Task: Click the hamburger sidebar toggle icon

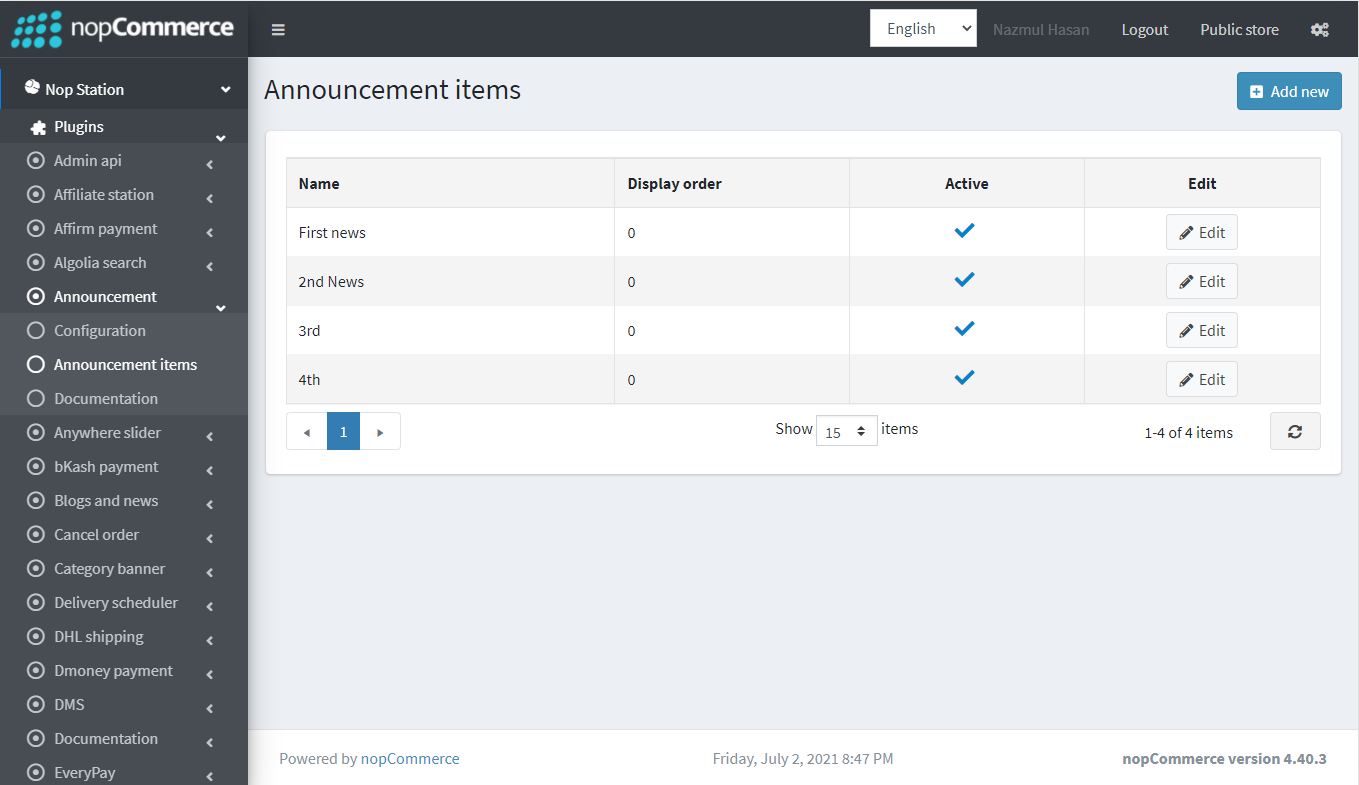Action: point(278,29)
